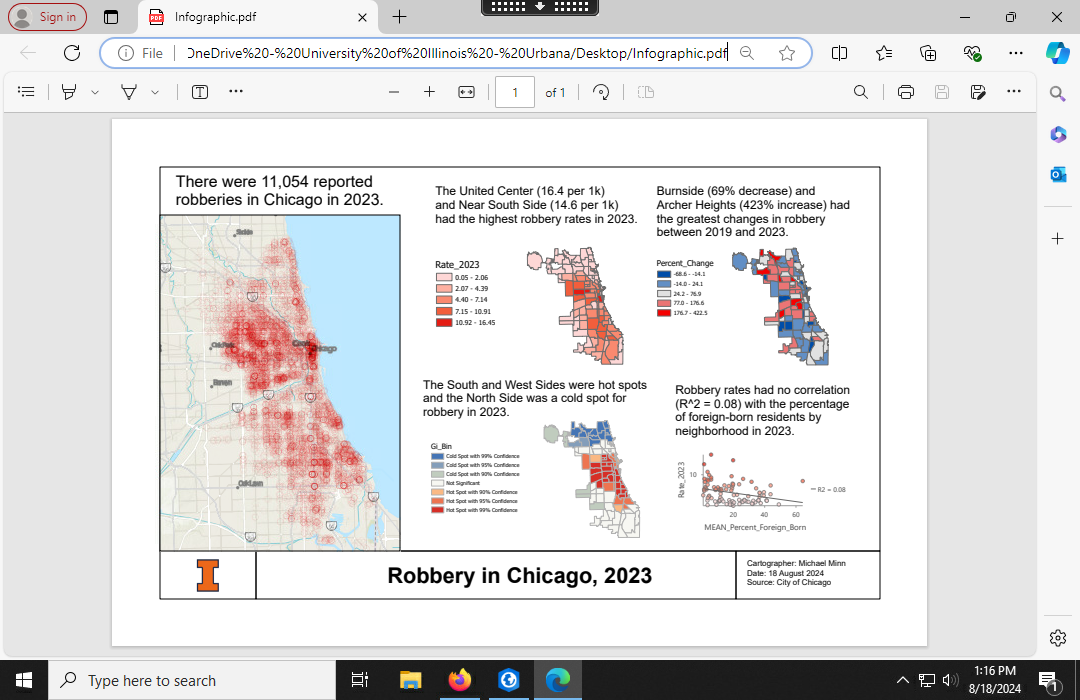The image size is (1080, 700).
Task: Print the PDF document
Action: (906, 92)
